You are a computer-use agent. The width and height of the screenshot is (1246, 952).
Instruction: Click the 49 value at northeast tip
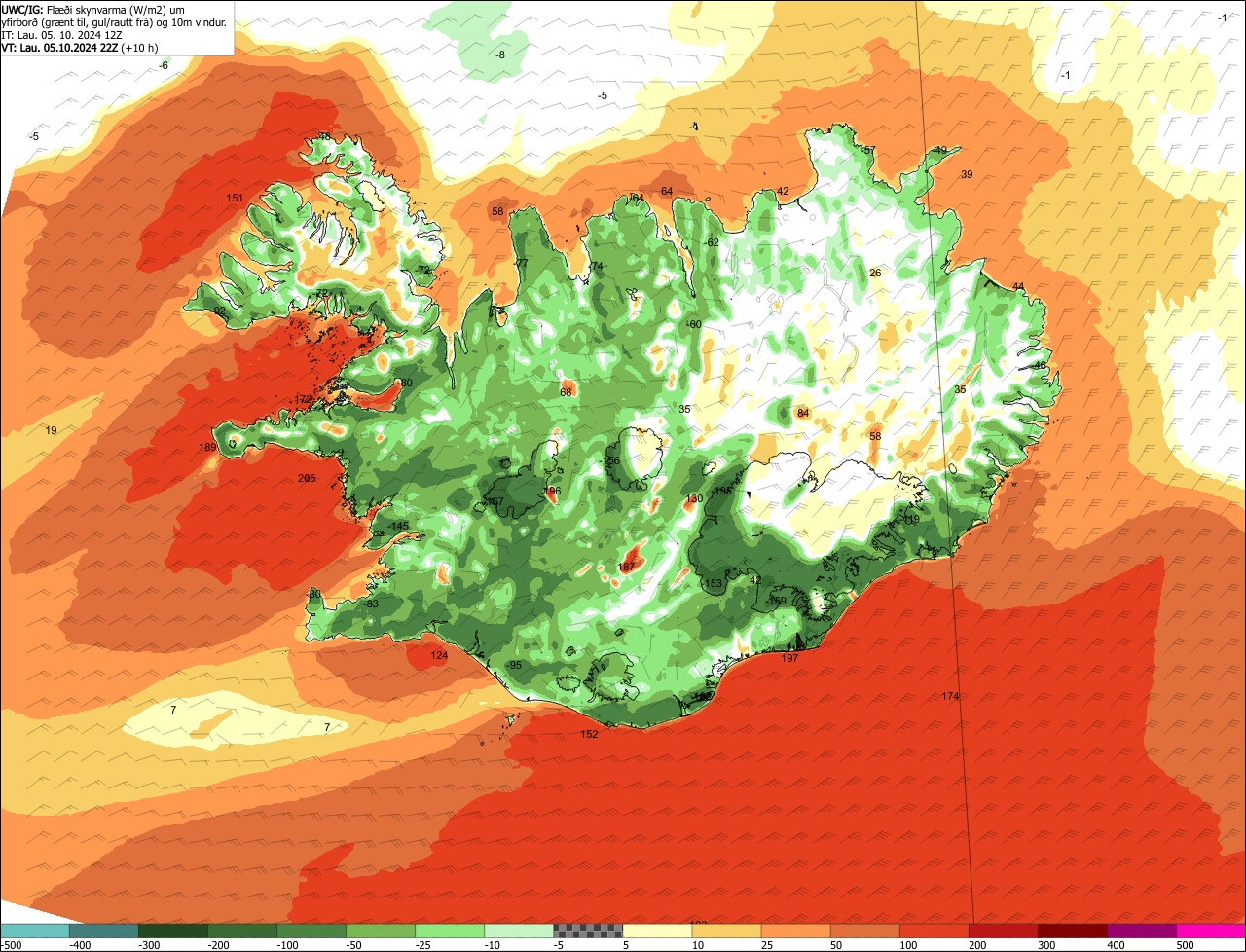tap(940, 150)
